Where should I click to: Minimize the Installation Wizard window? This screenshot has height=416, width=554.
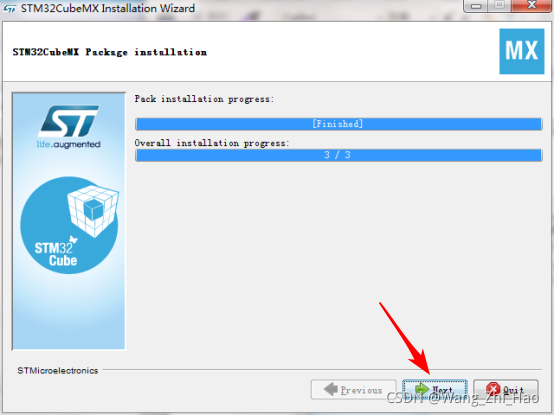pyautogui.click(x=476, y=5)
